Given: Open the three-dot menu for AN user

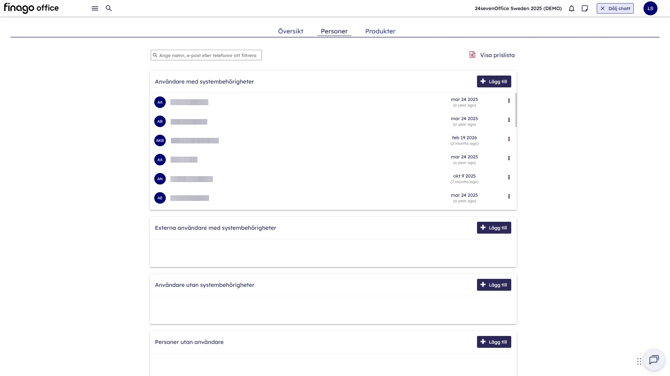Looking at the screenshot, I should pos(508,177).
